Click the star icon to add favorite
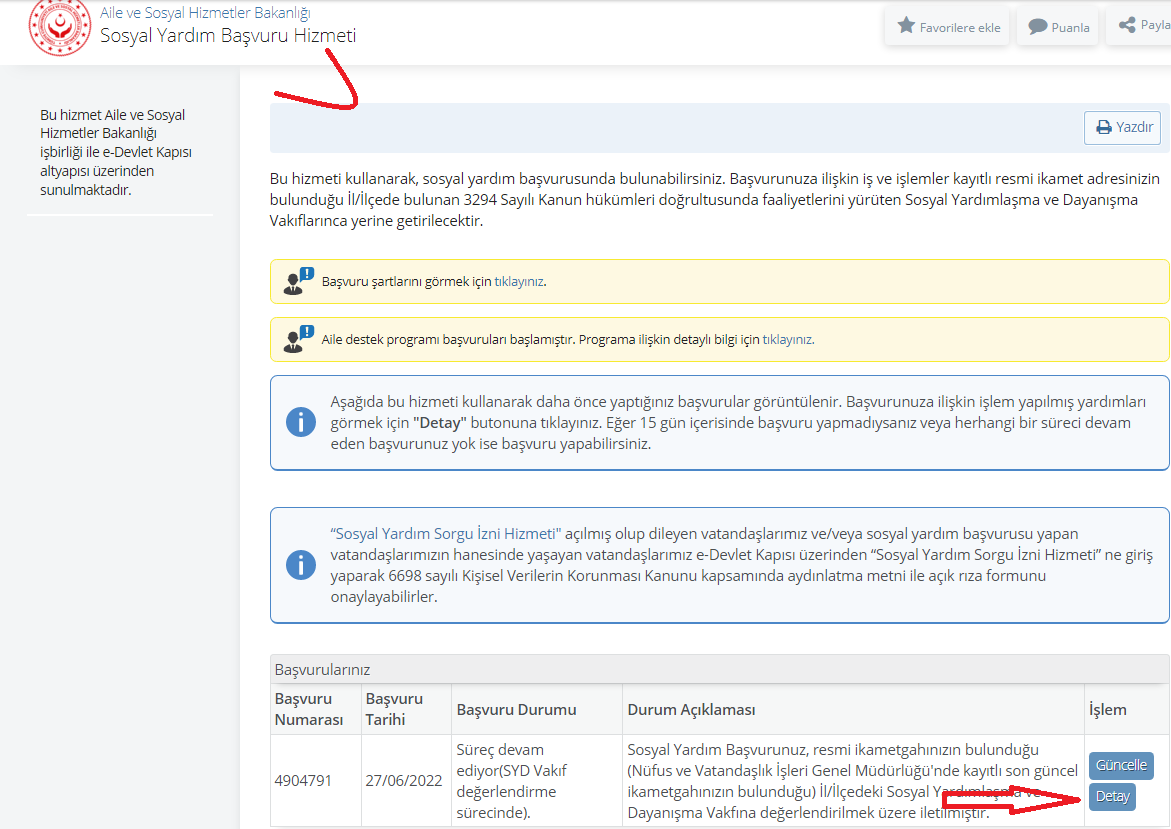 pos(906,26)
